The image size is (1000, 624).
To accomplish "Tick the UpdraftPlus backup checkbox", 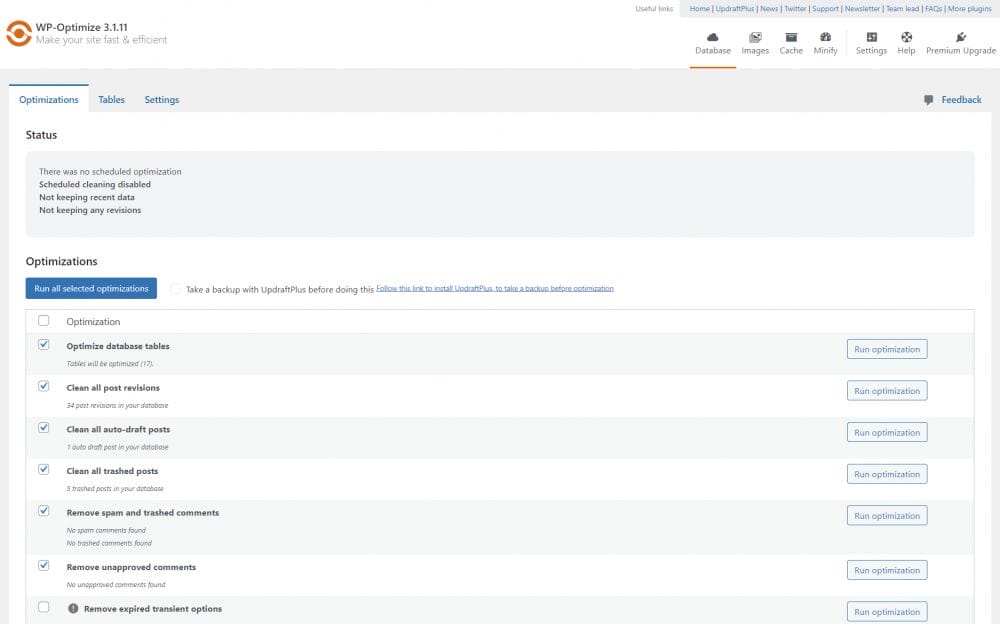I will coord(176,289).
